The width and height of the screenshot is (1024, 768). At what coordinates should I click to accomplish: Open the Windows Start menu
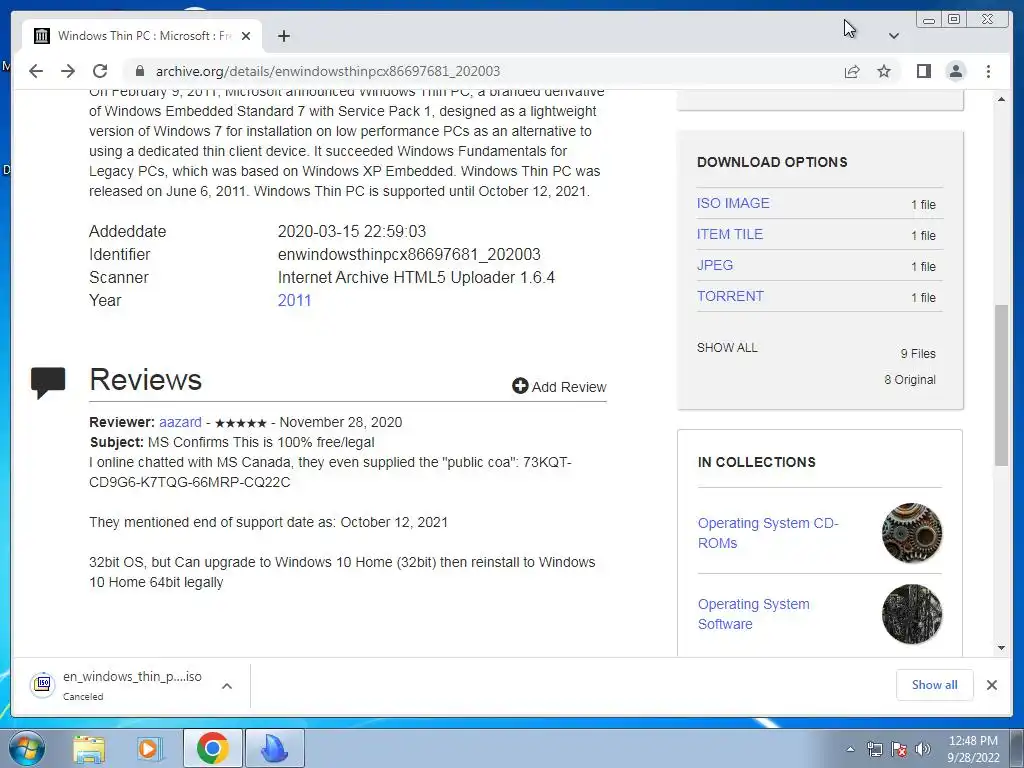point(26,748)
